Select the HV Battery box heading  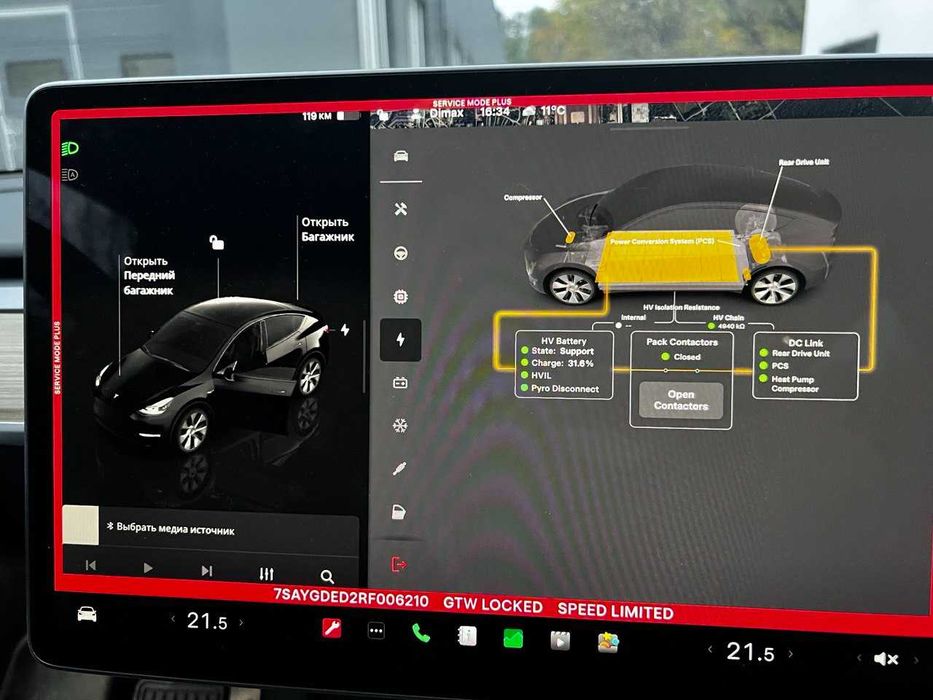click(x=563, y=341)
